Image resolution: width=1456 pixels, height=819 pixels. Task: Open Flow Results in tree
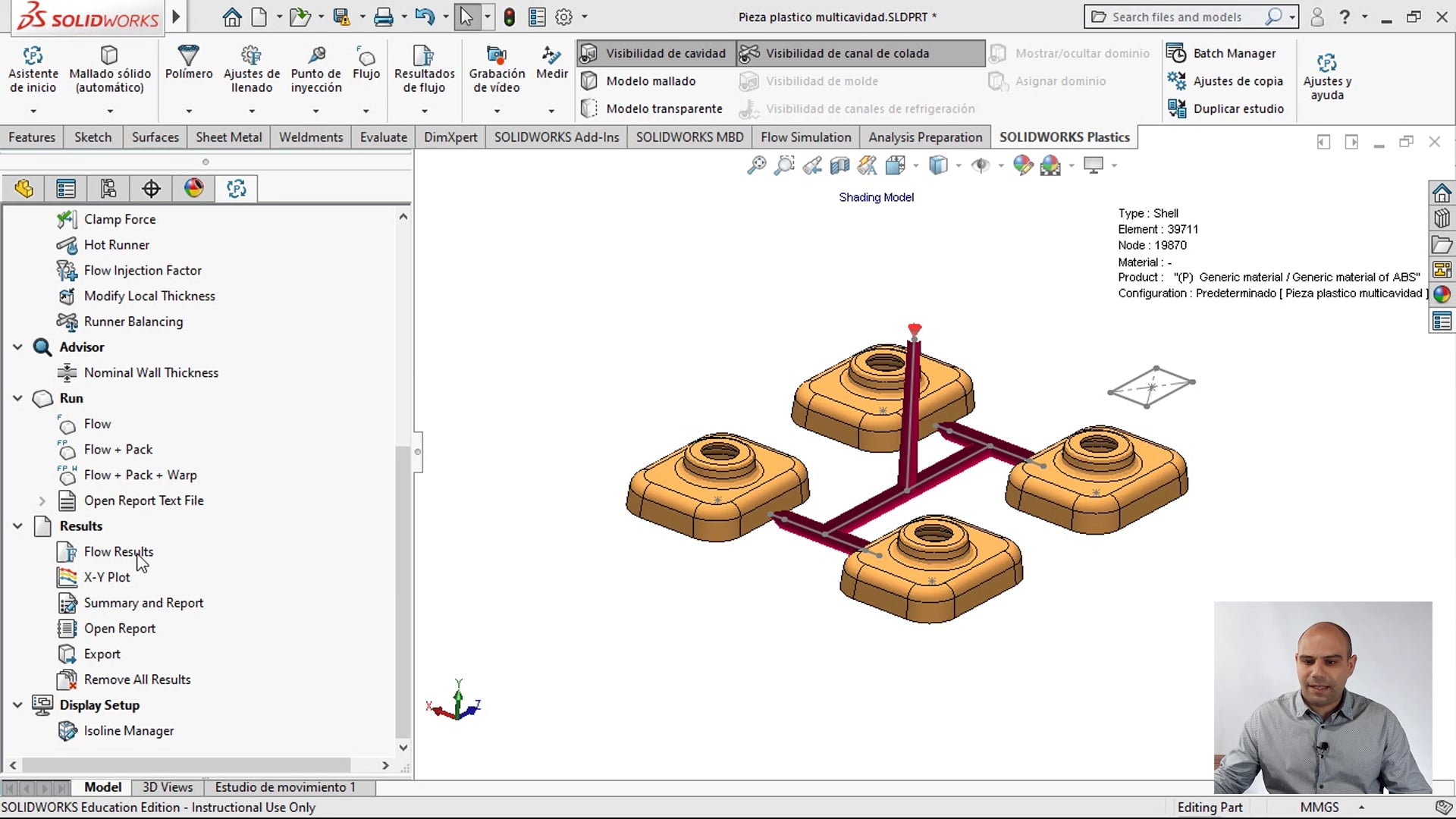(x=118, y=551)
